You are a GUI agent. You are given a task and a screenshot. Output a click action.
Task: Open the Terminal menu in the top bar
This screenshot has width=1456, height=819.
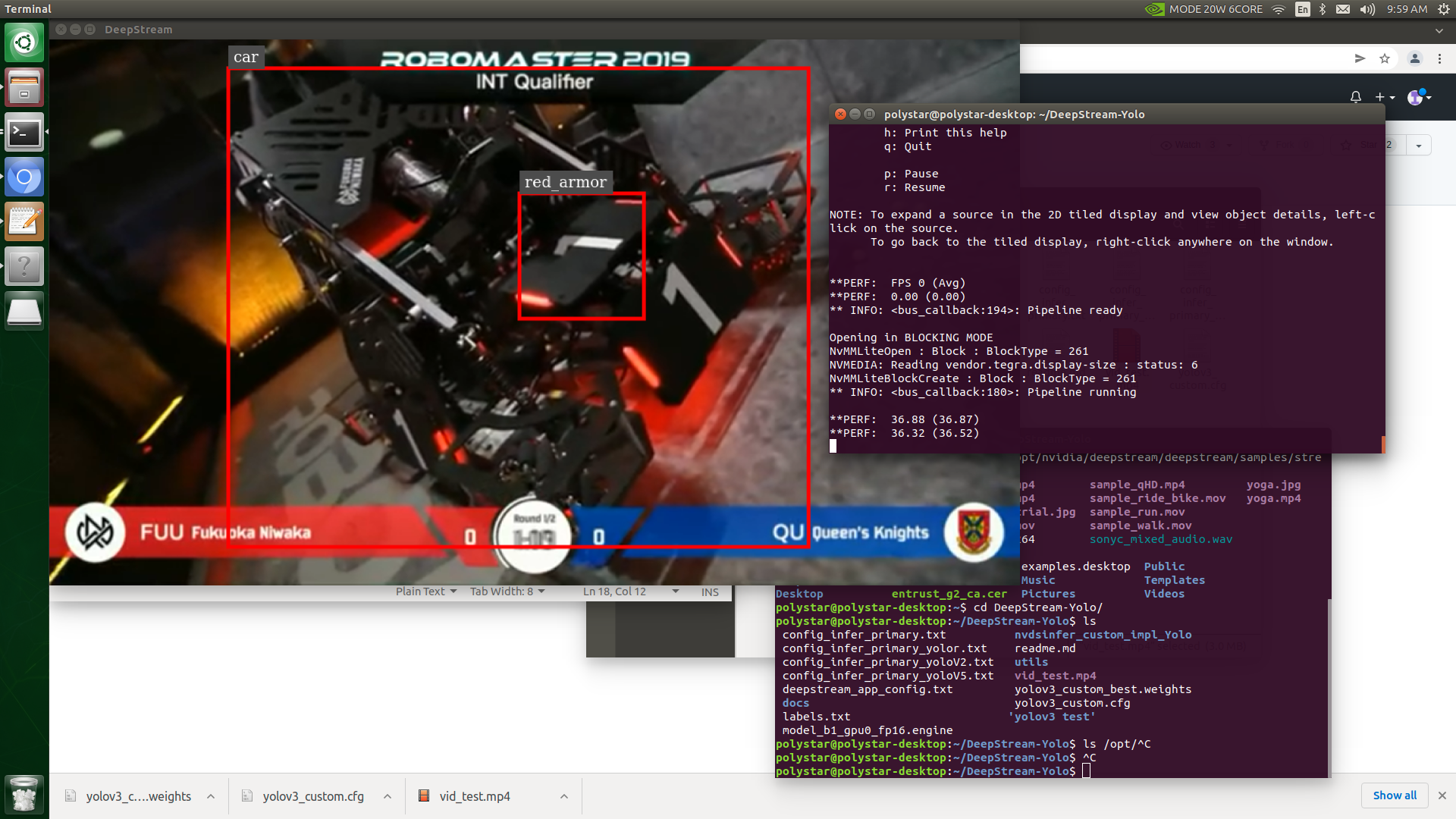pos(27,9)
